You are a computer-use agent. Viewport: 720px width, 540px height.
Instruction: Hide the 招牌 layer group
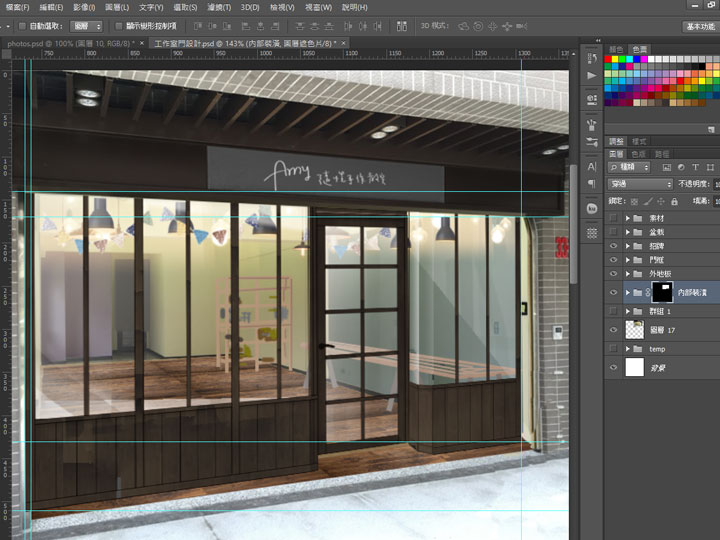click(612, 245)
